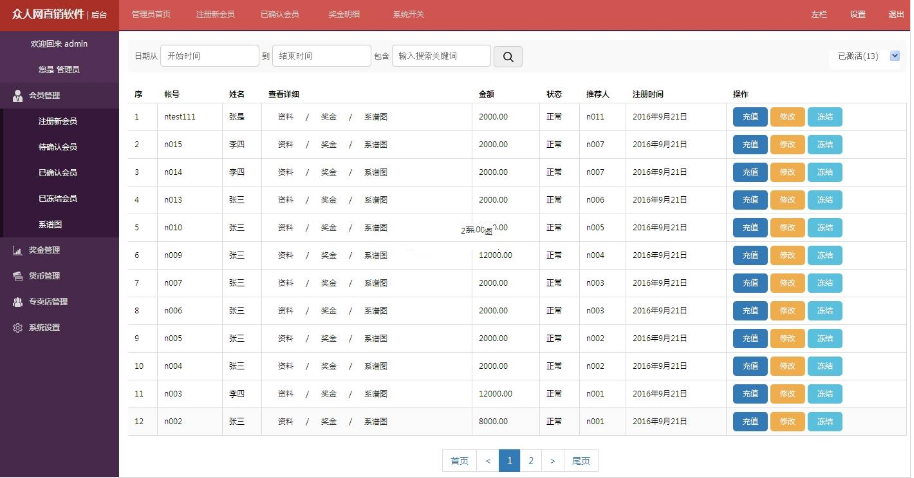Click the 开始时间 start date field
This screenshot has height=478, width=914.
209,57
